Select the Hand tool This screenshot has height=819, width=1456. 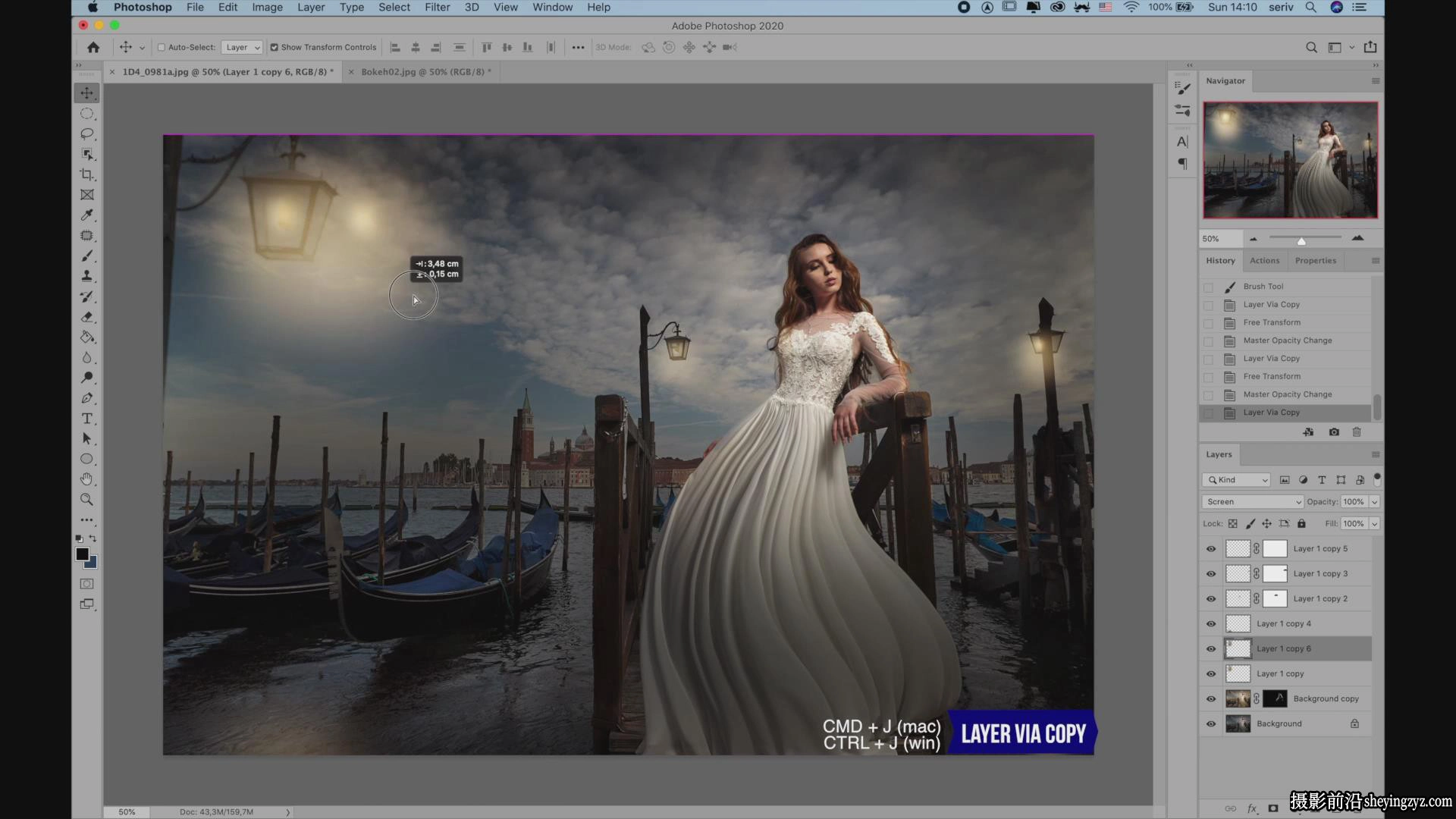coord(87,479)
